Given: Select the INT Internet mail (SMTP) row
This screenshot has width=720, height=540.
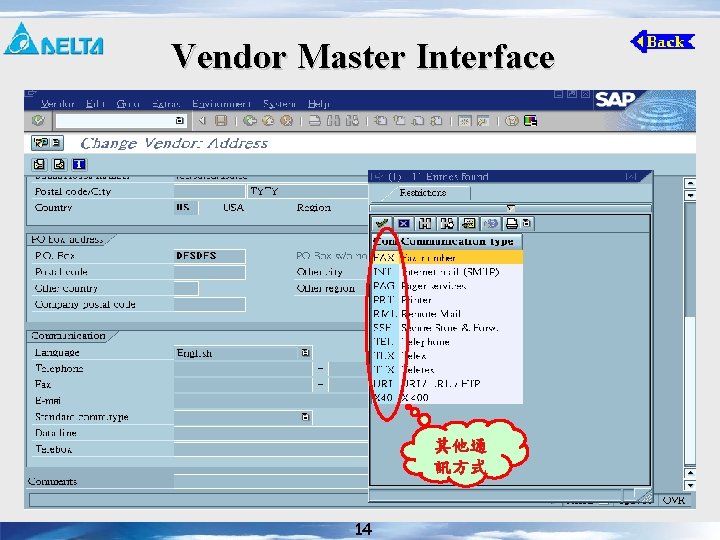Looking at the screenshot, I should pos(447,272).
